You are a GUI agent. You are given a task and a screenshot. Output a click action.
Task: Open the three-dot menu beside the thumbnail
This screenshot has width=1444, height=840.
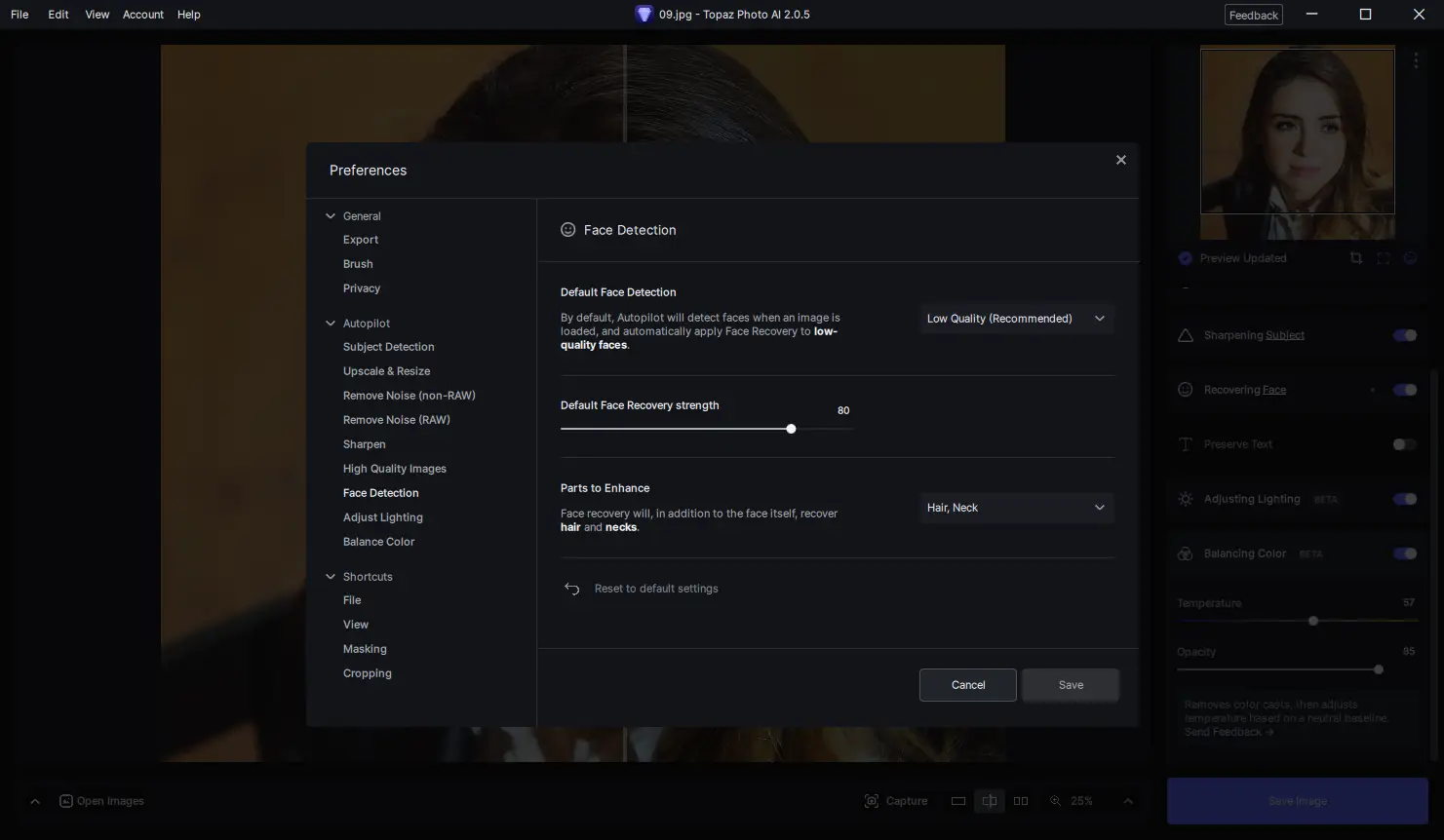tap(1416, 60)
